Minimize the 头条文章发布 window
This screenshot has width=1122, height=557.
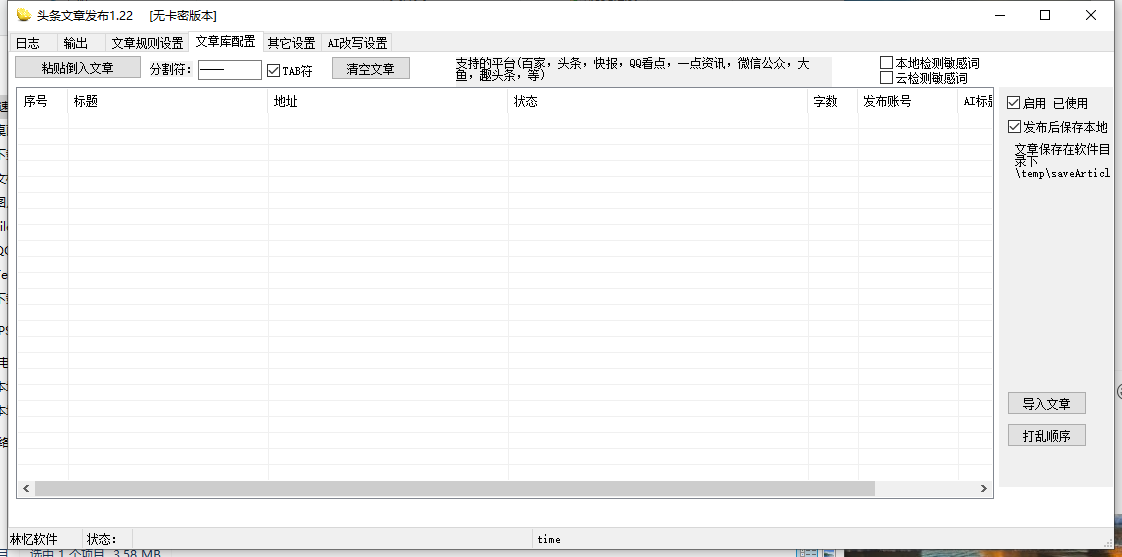click(x=999, y=15)
